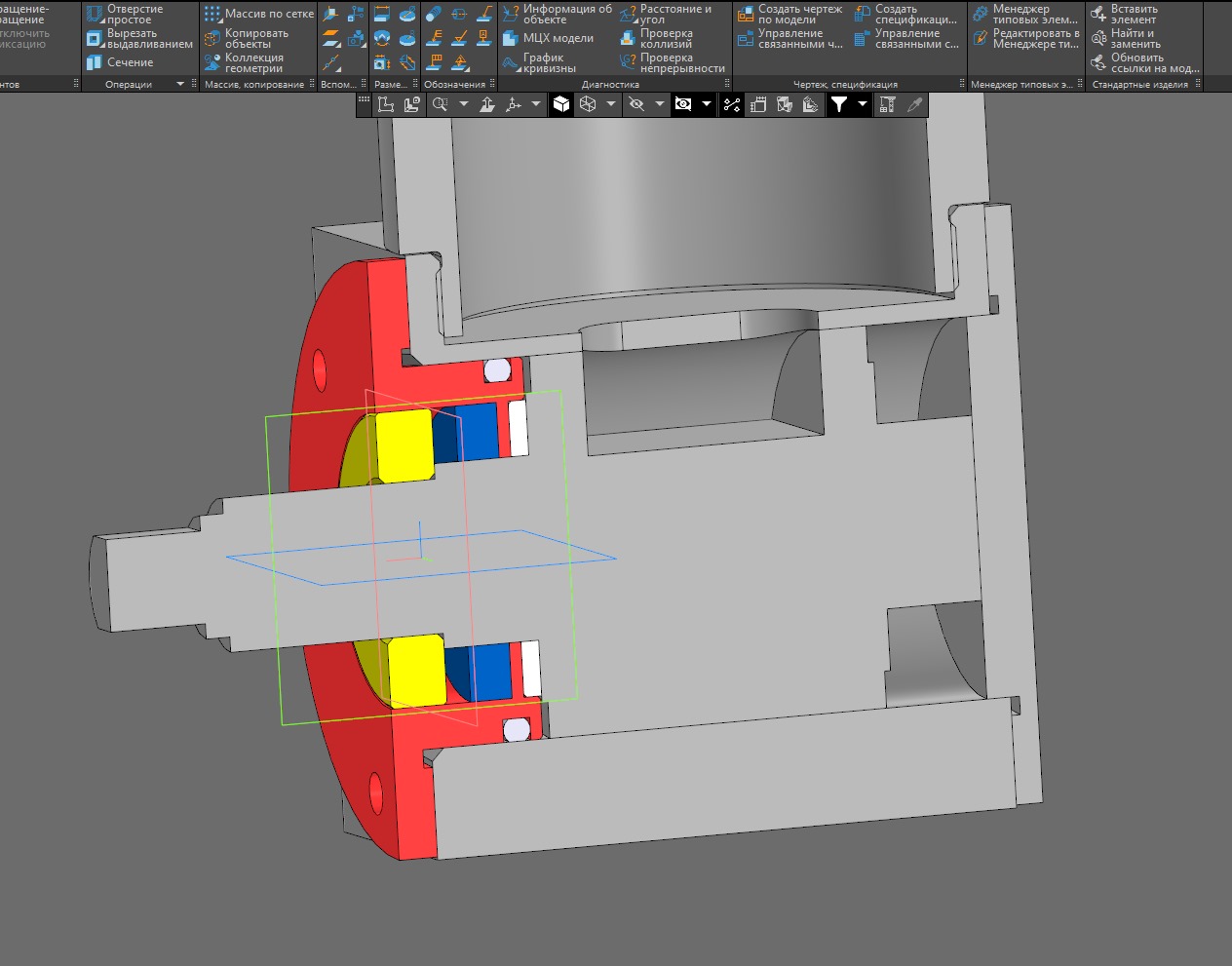Viewport: 1232px width, 966px height.
Task: Click the Диагностика panel label
Action: tap(610, 85)
